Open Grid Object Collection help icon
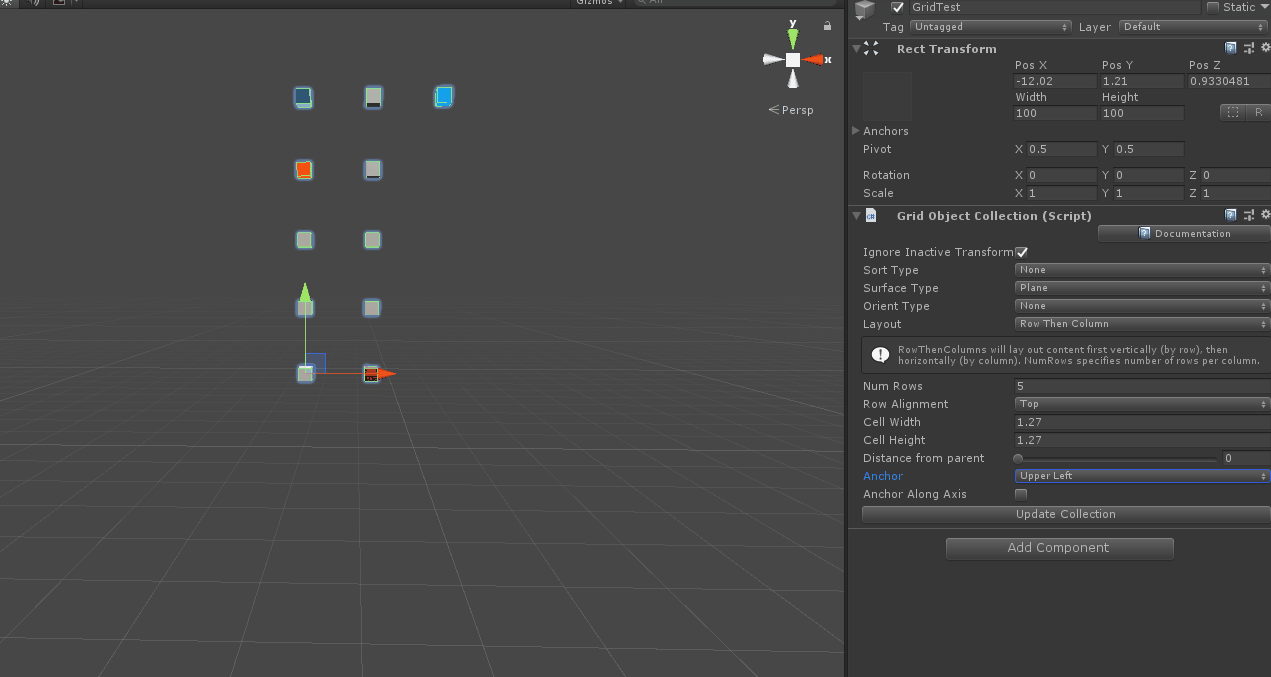Image resolution: width=1271 pixels, height=677 pixels. click(1231, 215)
